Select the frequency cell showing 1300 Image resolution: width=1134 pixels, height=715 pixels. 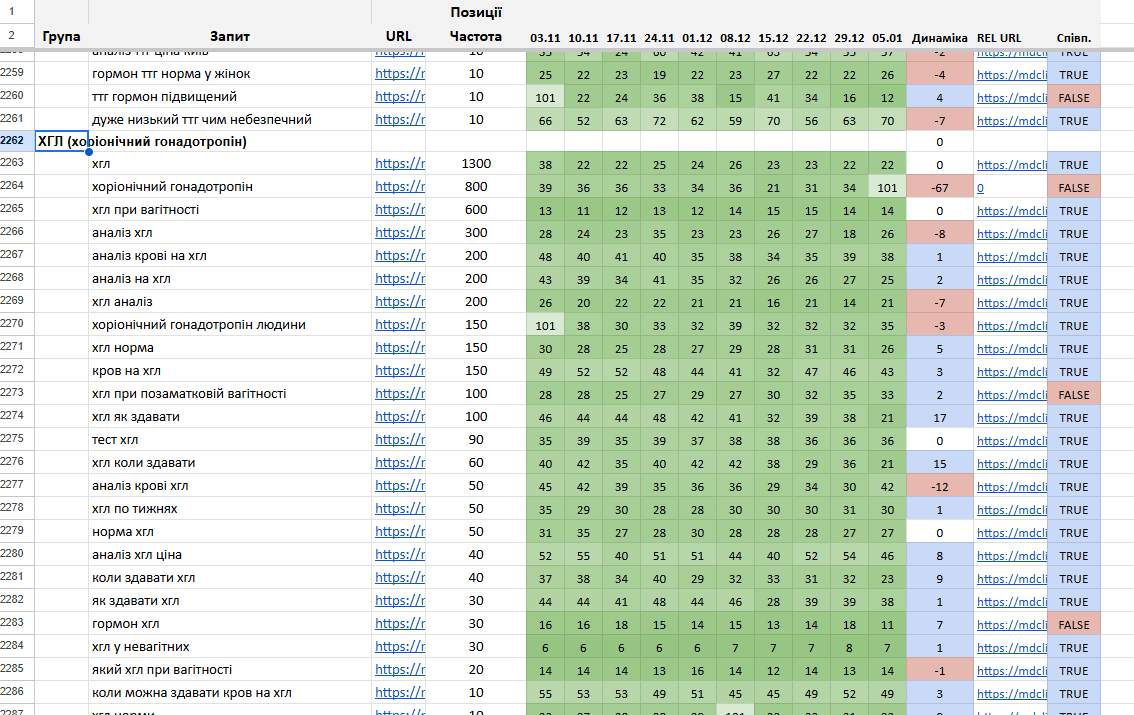pyautogui.click(x=476, y=164)
